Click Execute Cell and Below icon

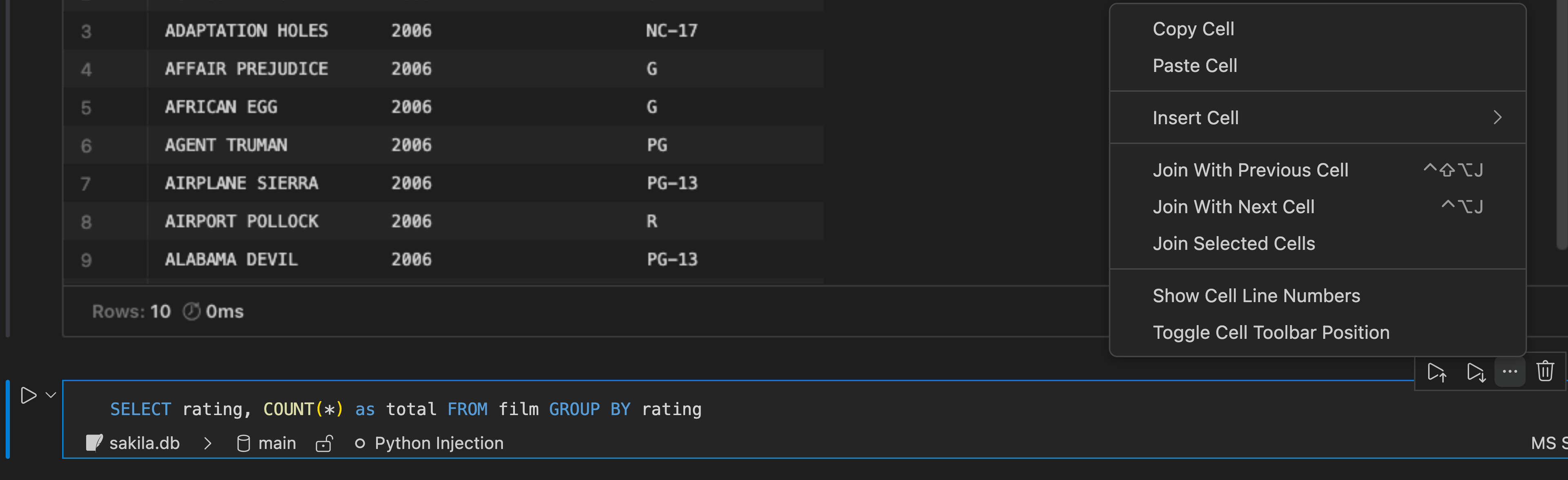(x=1475, y=372)
